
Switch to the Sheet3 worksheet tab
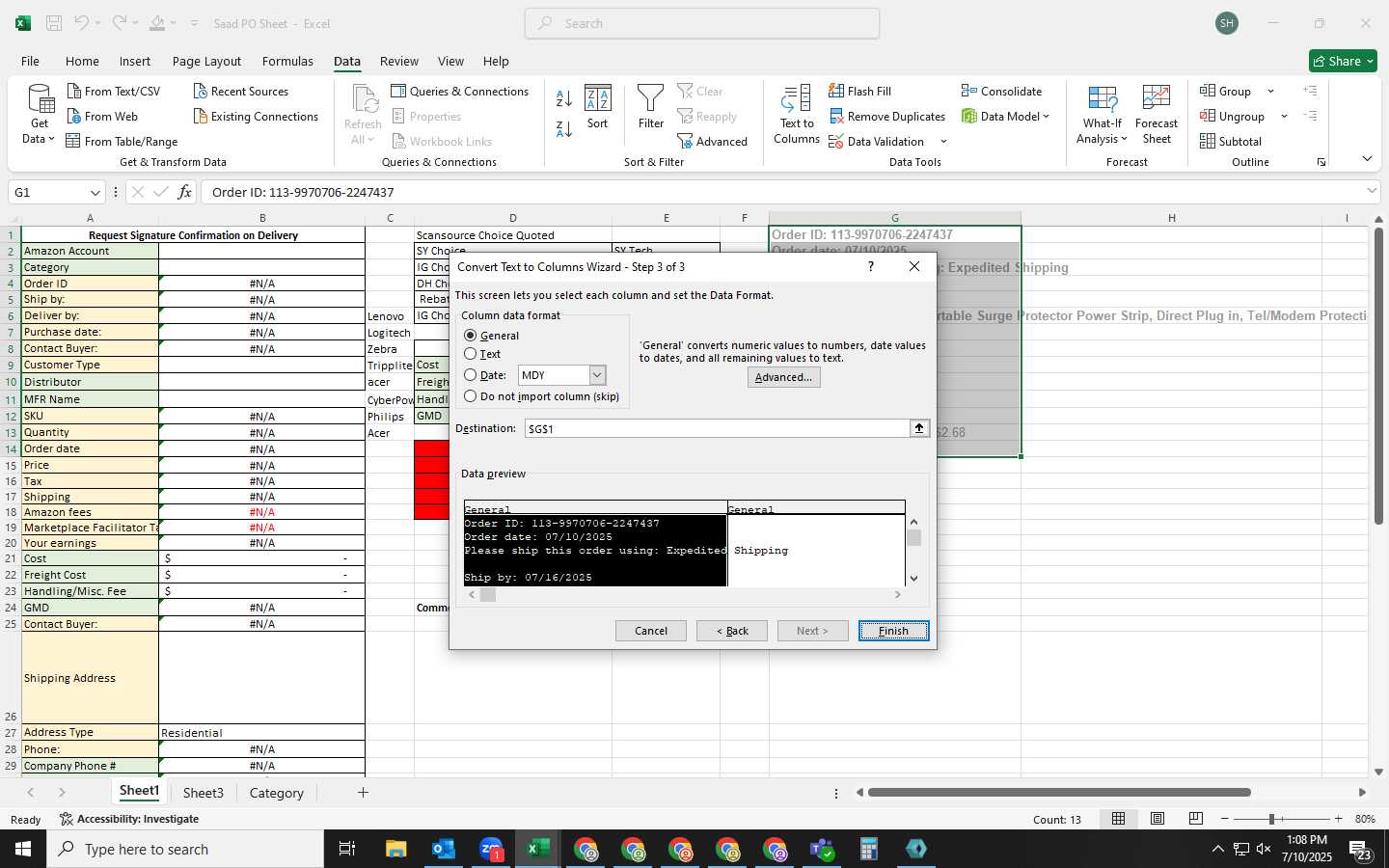pos(203,793)
